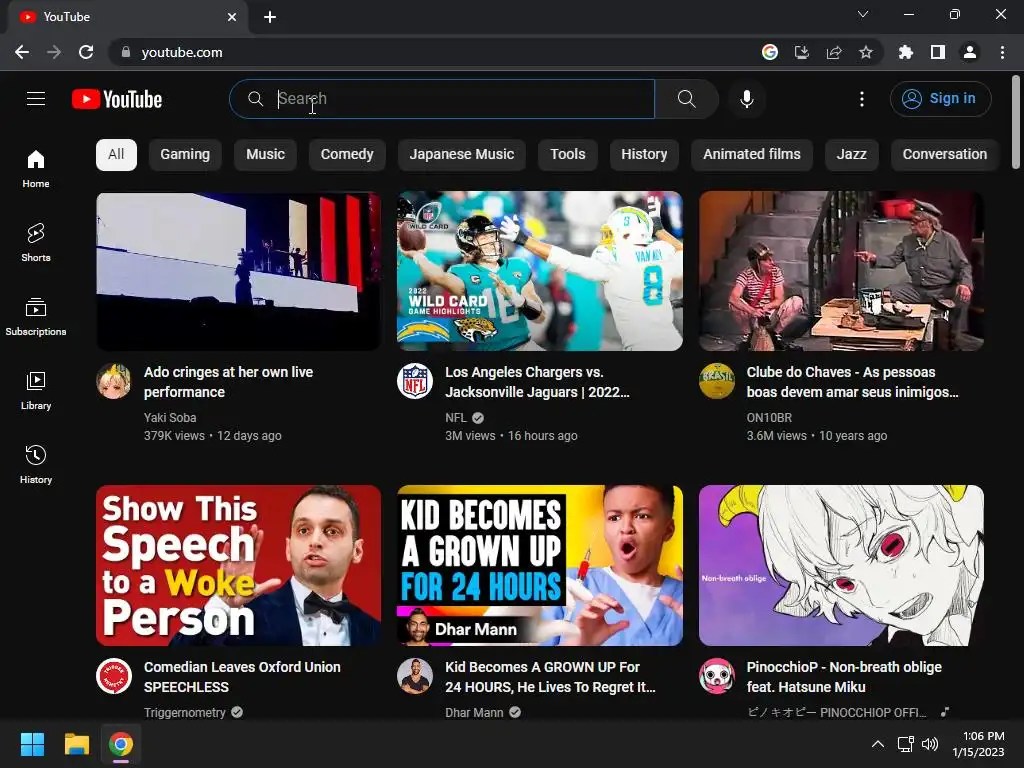Go to Home in the sidebar
Screen dimensions: 1024x768
36,168
